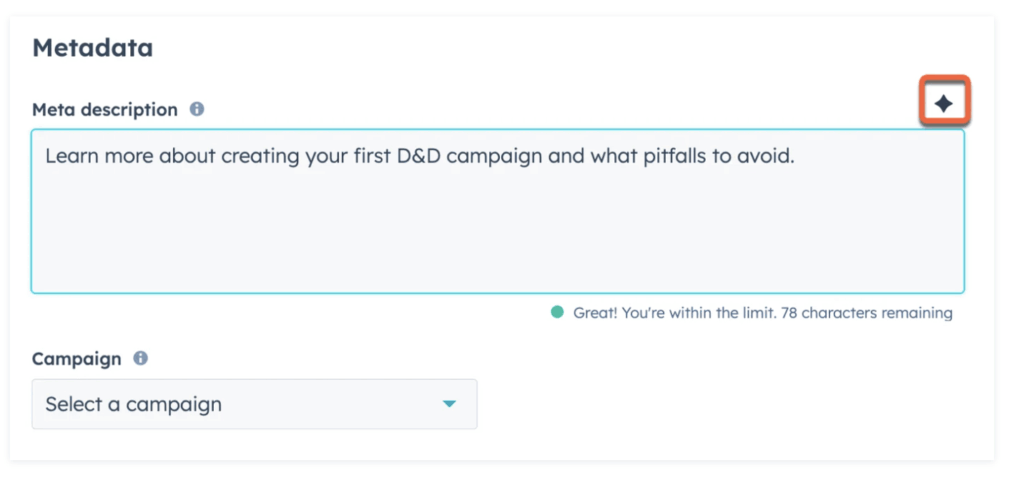Click the "Great! You're within the limit" message
1024x478 pixels.
675,313
